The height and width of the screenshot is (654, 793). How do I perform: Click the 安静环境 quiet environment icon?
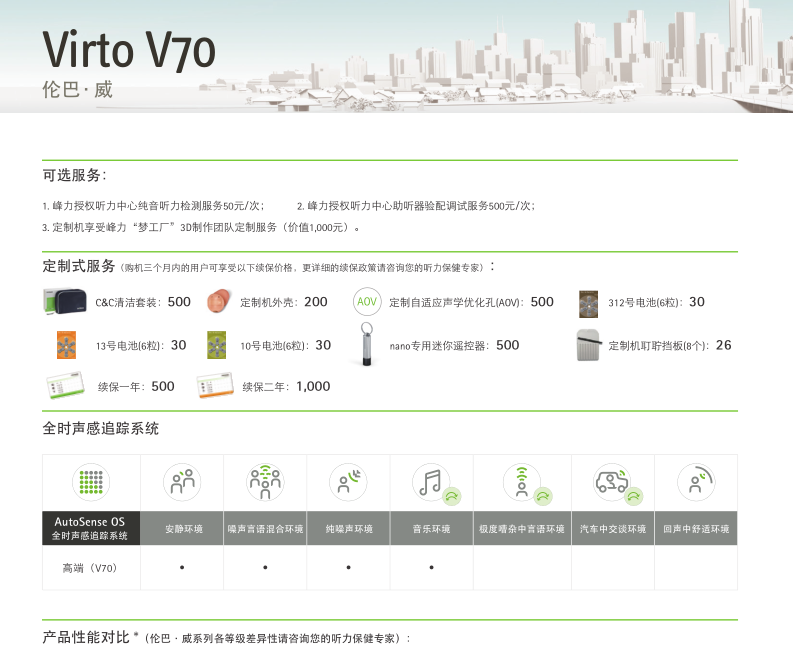point(182,483)
